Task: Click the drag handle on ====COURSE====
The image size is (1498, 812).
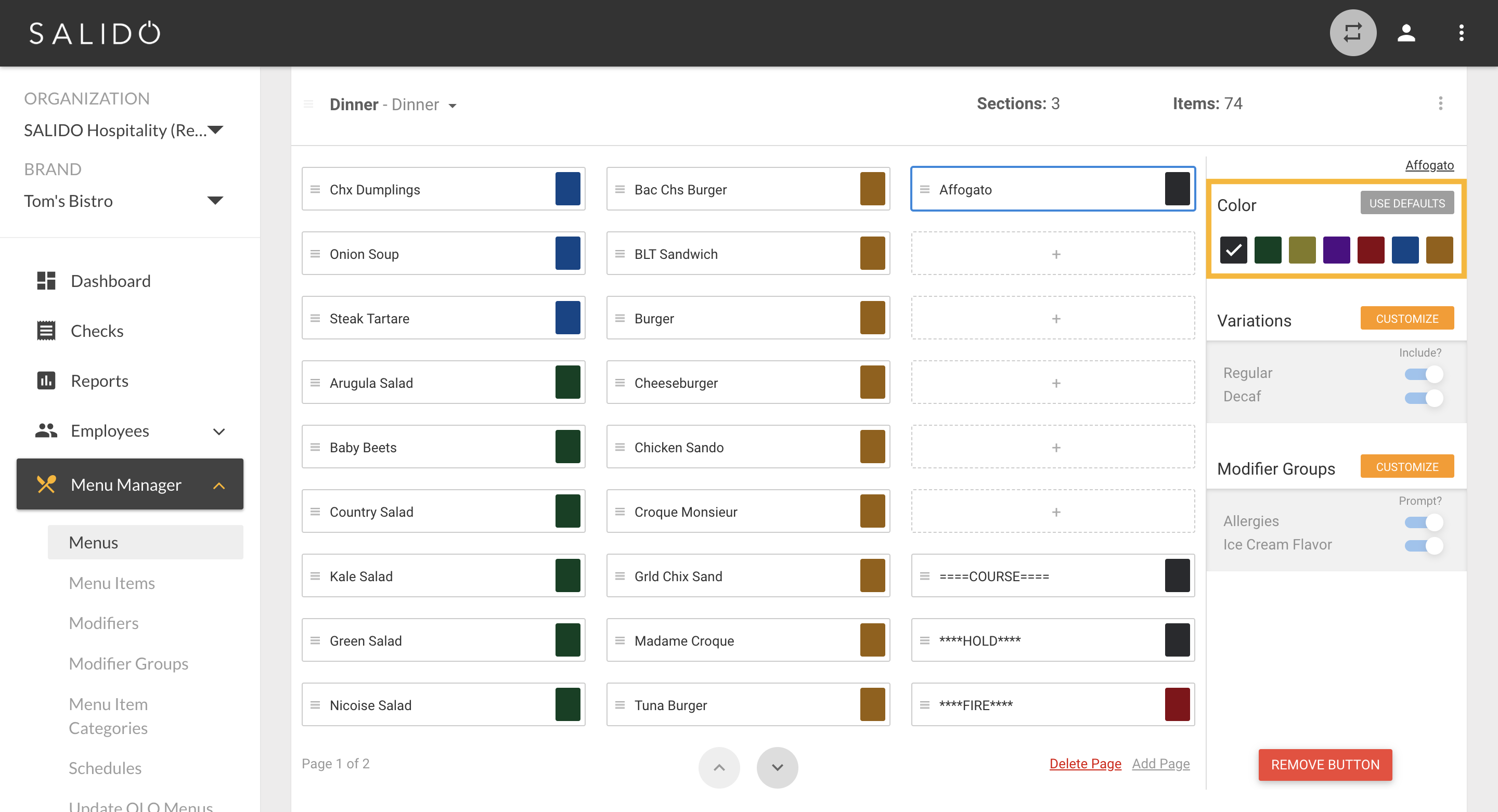Action: (925, 576)
